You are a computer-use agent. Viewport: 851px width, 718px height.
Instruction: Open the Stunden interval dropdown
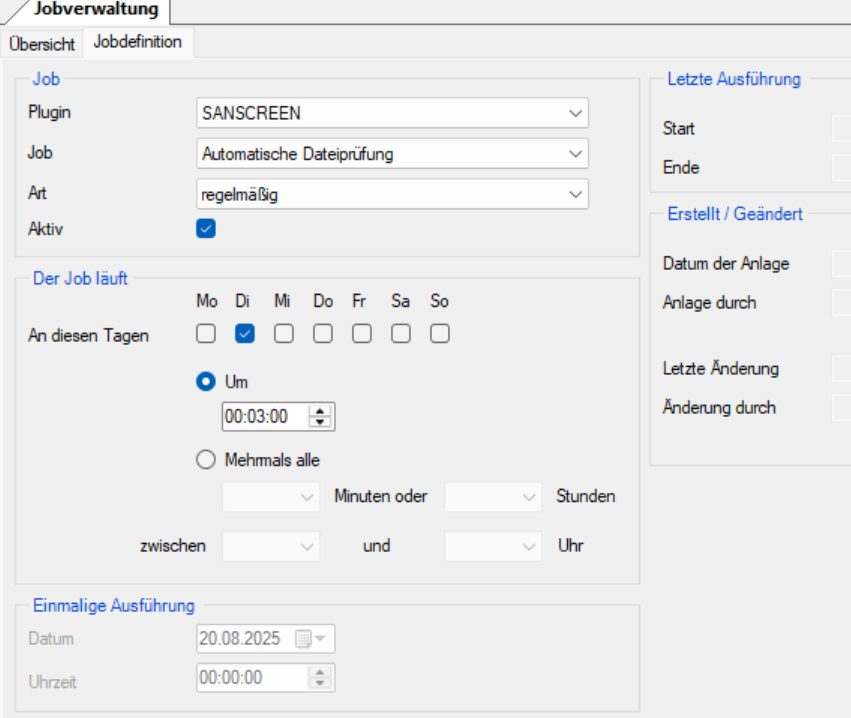point(493,496)
